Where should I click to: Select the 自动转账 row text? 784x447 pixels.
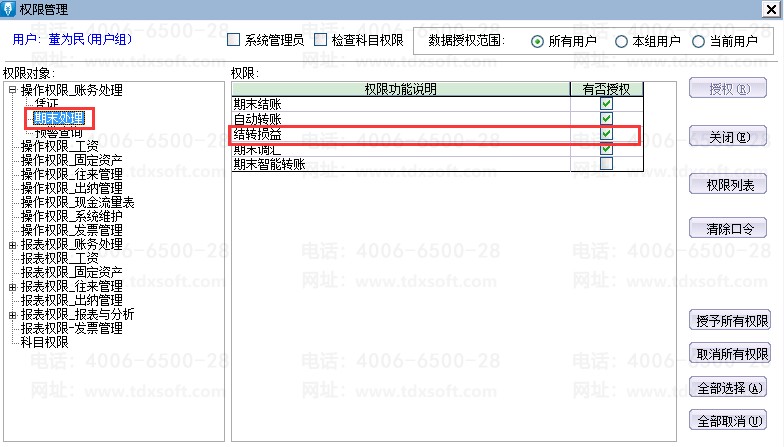(x=258, y=119)
